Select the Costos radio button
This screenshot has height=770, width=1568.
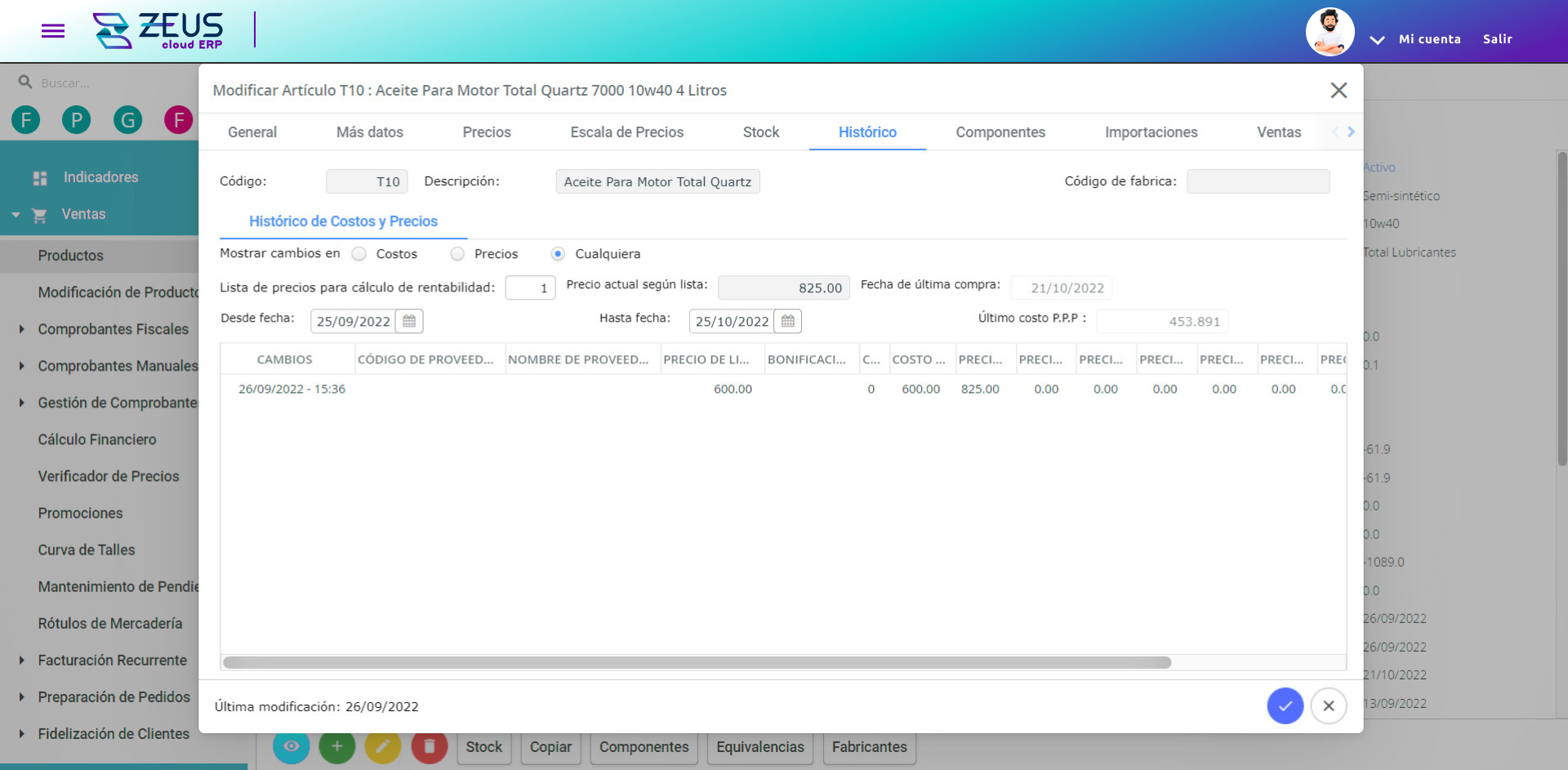click(x=359, y=254)
